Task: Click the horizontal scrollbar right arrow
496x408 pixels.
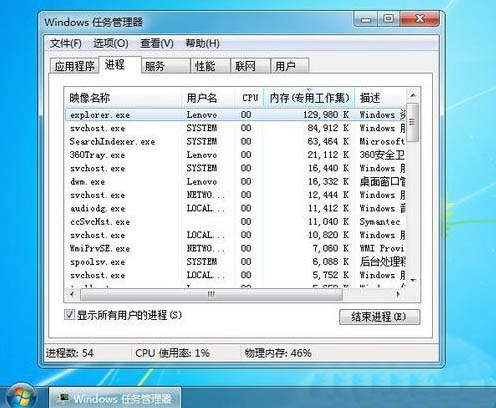Action: tap(398, 294)
